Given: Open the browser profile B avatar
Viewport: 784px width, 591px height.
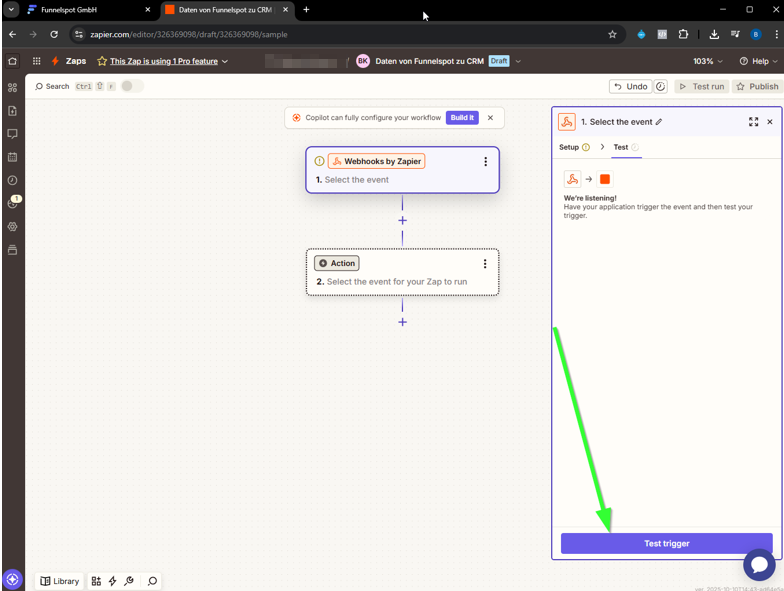Looking at the screenshot, I should tap(756, 34).
